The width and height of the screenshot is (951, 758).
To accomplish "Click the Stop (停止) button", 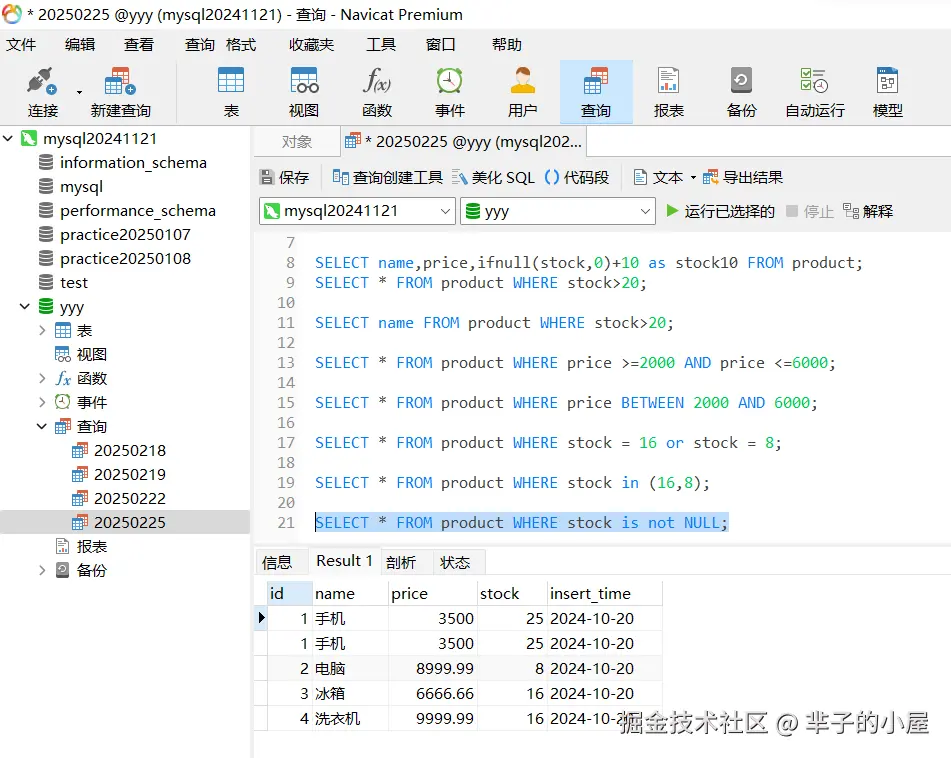I will pos(810,211).
